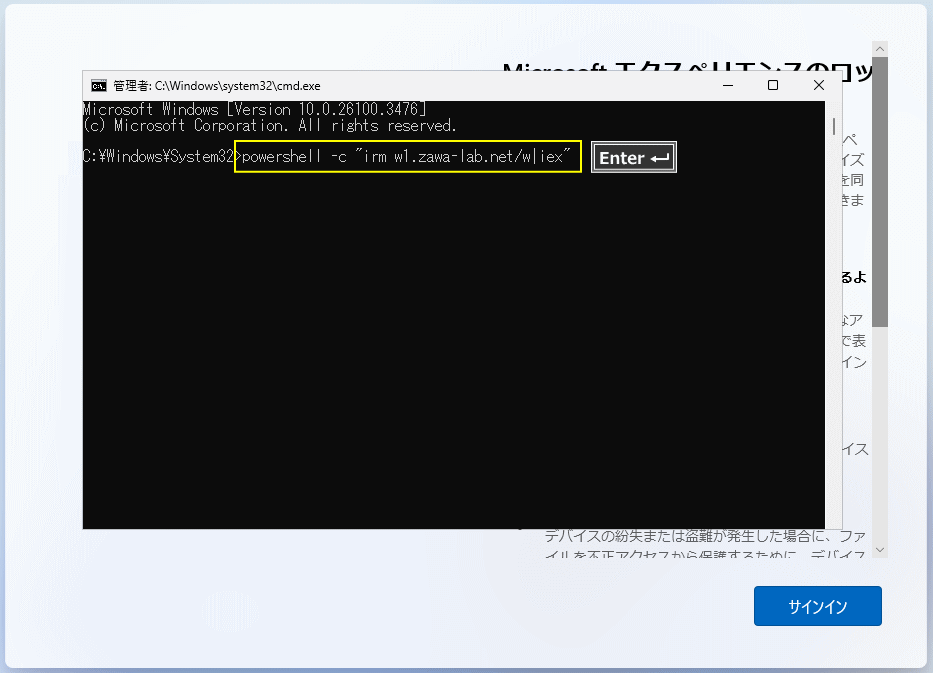933x673 pixels.
Task: Click the OOBE page scrollbar thumb
Action: click(880, 192)
